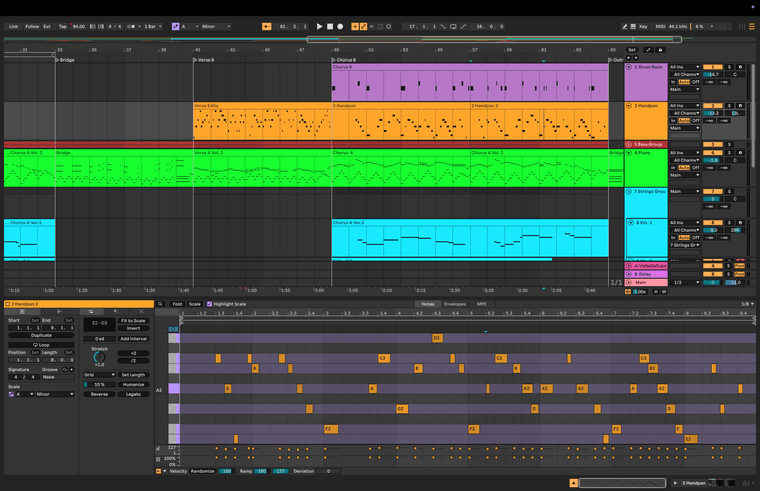Toggle the Loop switch in control bar

pos(453,27)
